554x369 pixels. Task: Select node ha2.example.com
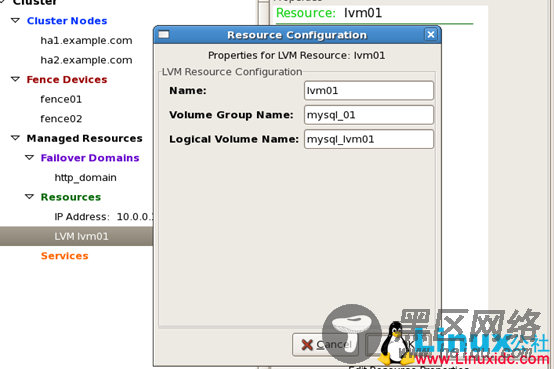coord(86,60)
